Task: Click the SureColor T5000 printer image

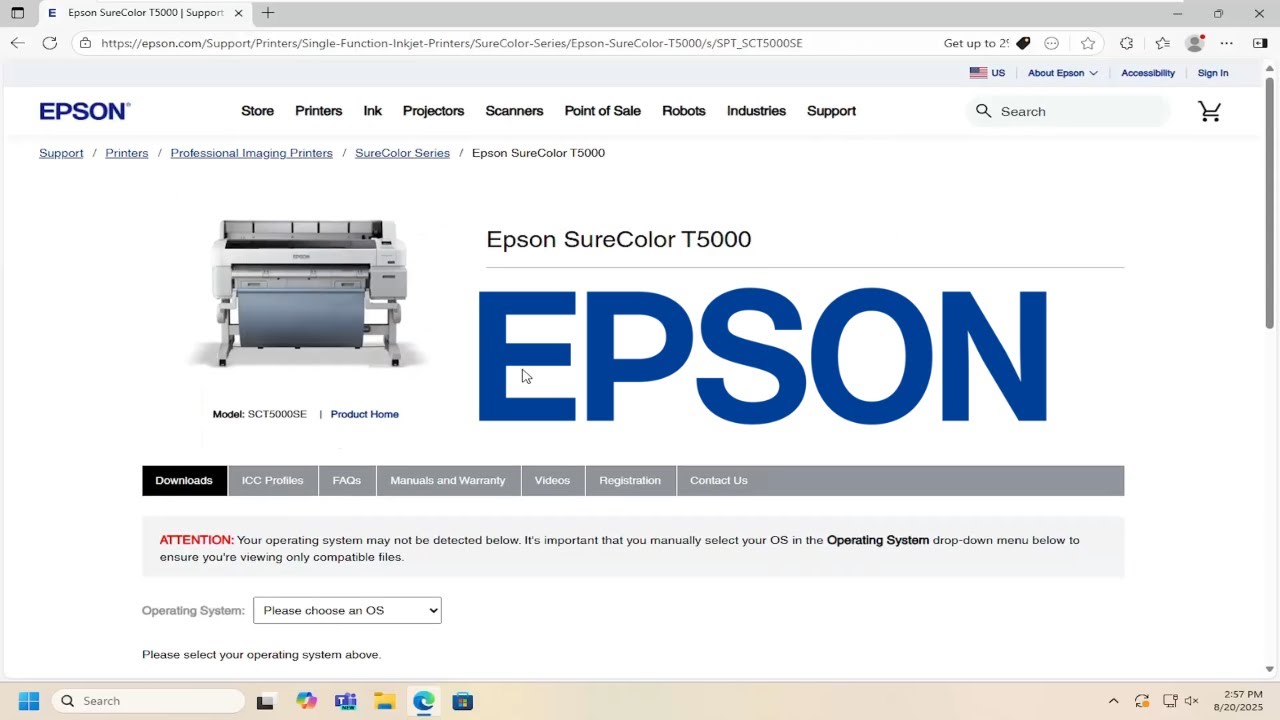Action: (x=309, y=293)
